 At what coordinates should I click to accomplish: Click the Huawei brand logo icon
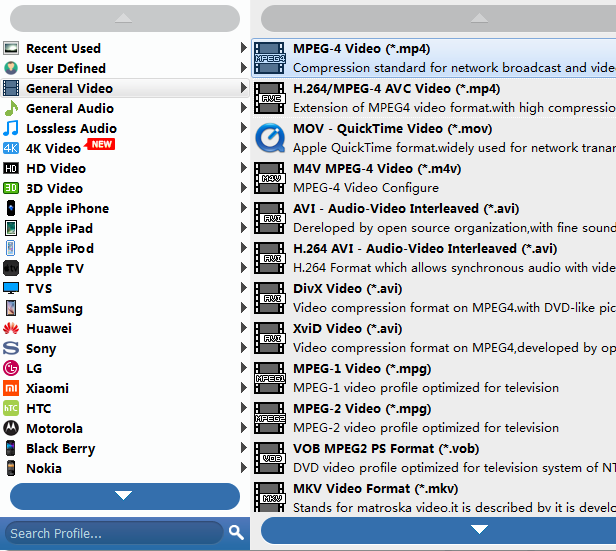(x=11, y=328)
